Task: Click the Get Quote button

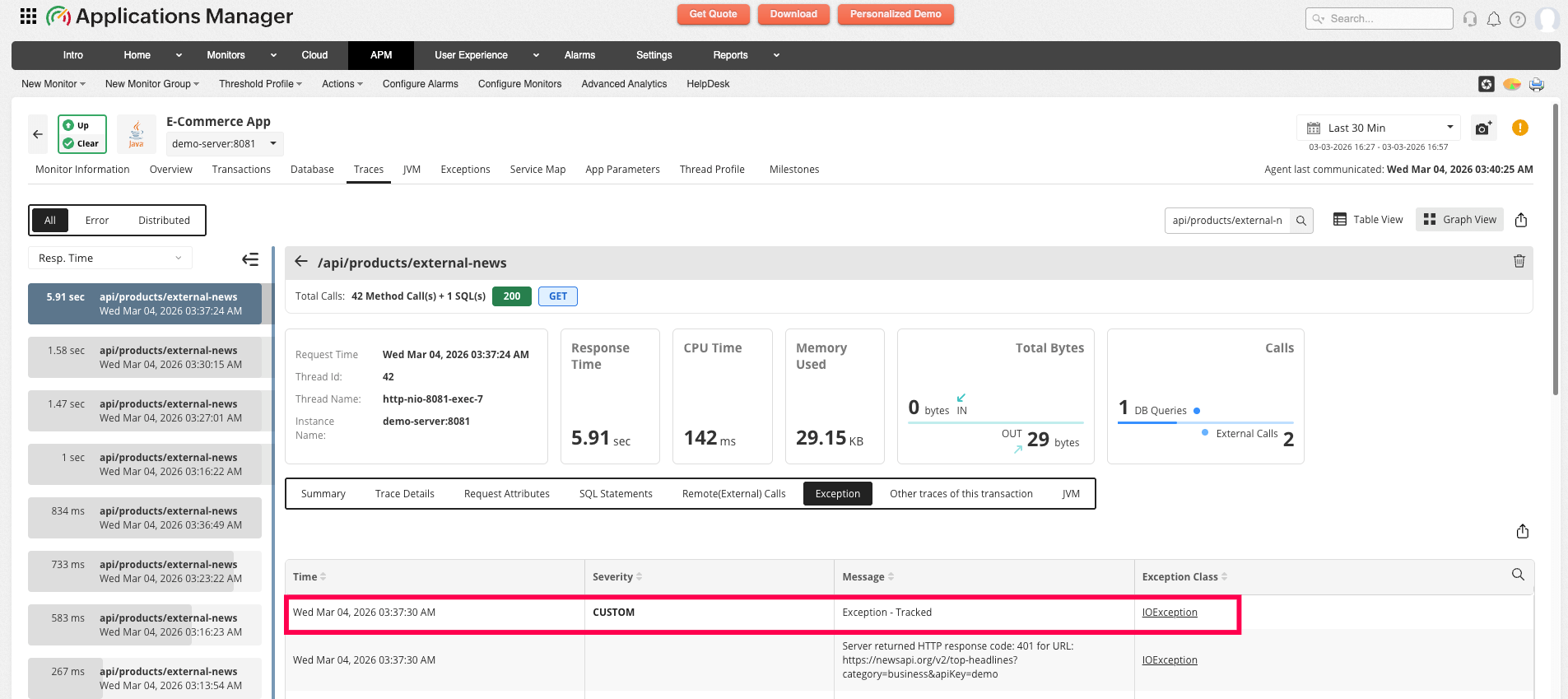Action: (713, 14)
